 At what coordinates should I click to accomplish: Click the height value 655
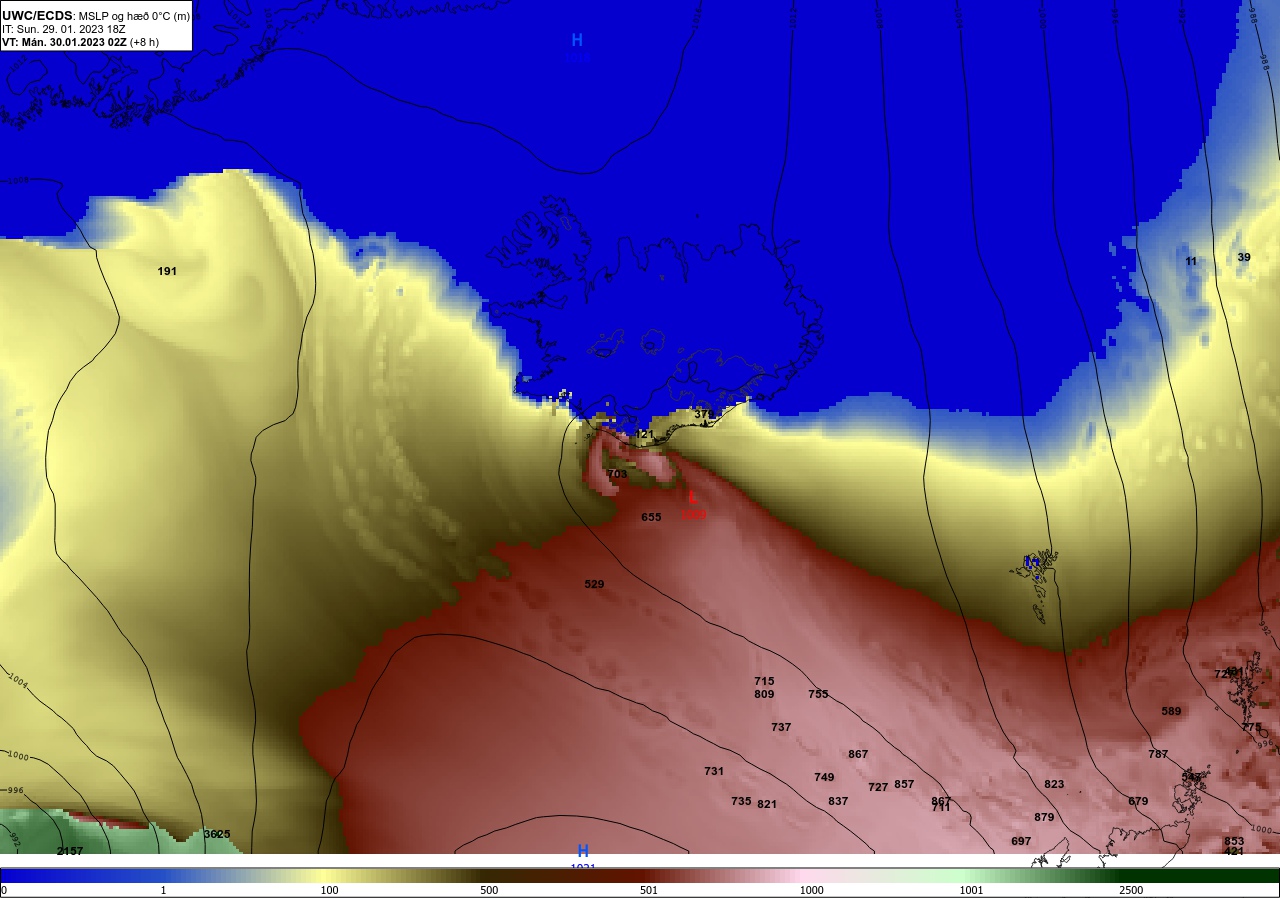click(x=651, y=517)
